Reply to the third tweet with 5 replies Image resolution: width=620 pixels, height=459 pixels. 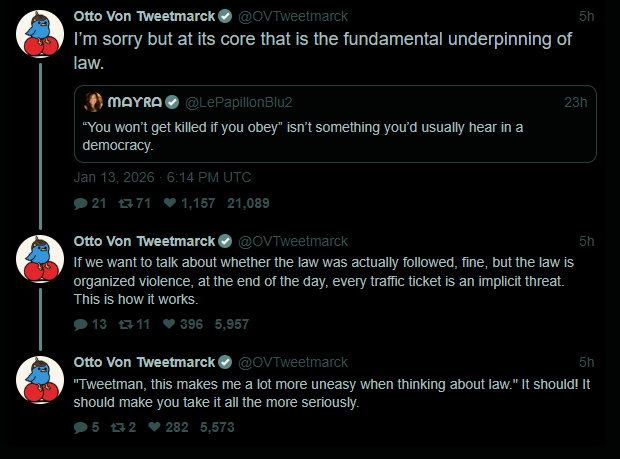[81, 427]
